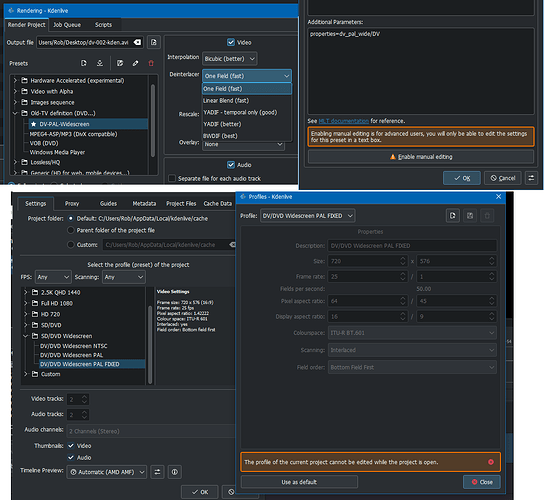544x500 pixels.
Task: Select Windows Media Player render preset
Action: pyautogui.click(x=57, y=152)
